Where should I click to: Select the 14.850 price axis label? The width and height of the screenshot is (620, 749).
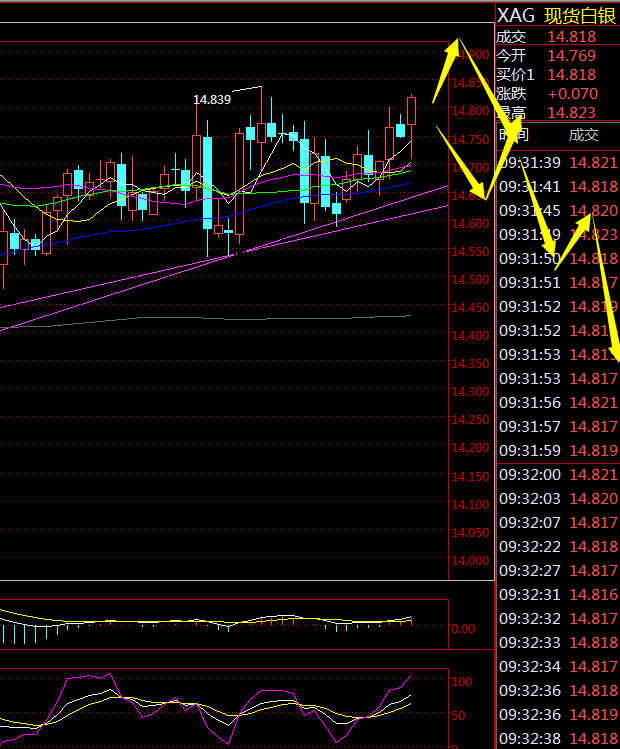click(470, 83)
